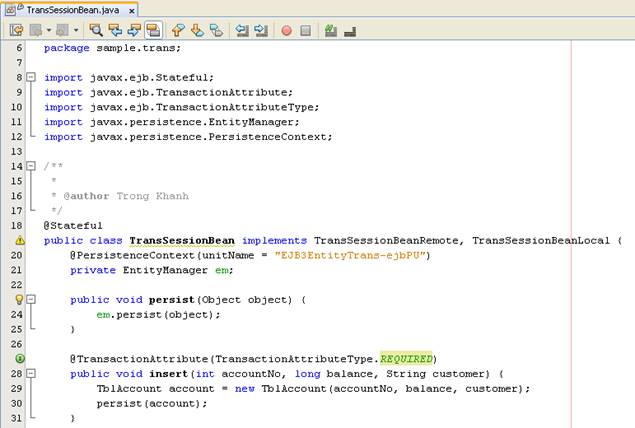Click the string "EJB3EntityTrans-ejbPU"
The width and height of the screenshot is (635, 428).
tap(349, 256)
